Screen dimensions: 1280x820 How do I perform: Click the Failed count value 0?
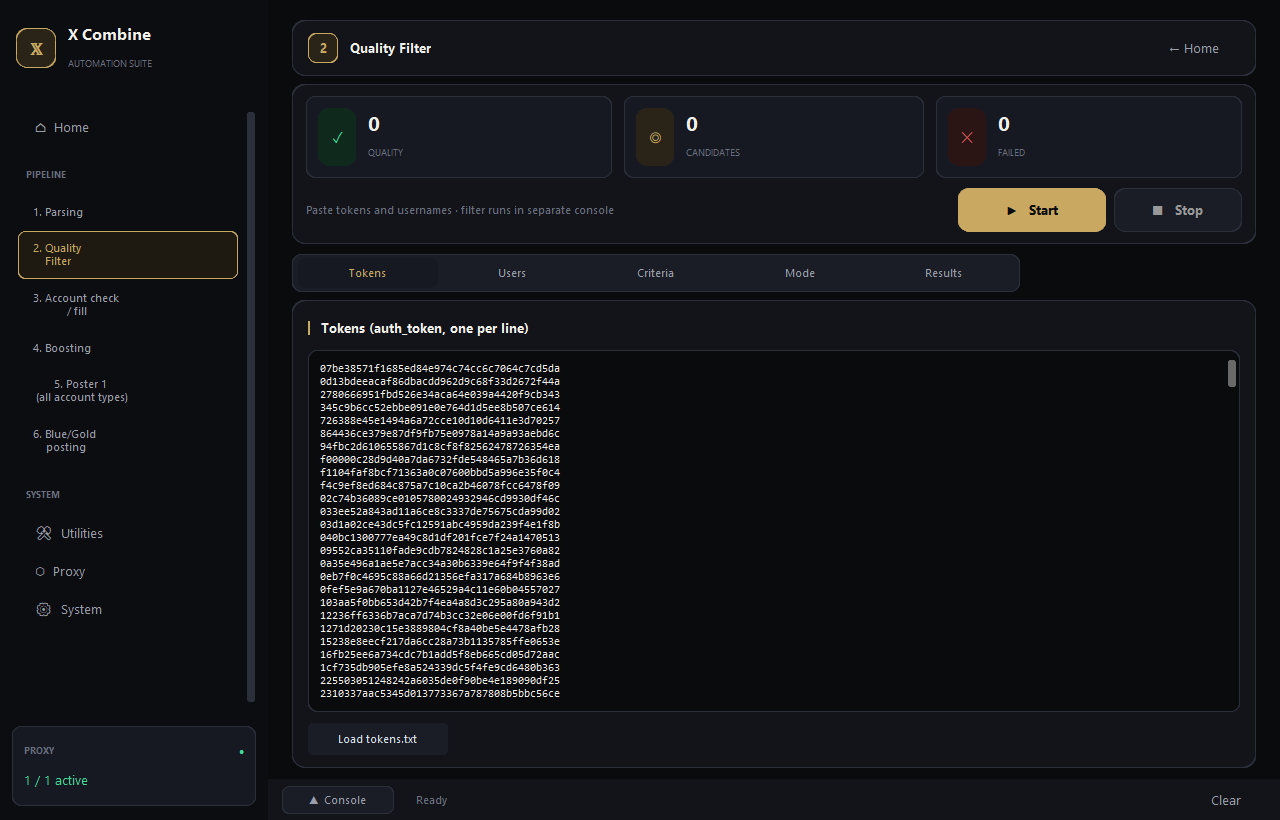pyautogui.click(x=1004, y=124)
